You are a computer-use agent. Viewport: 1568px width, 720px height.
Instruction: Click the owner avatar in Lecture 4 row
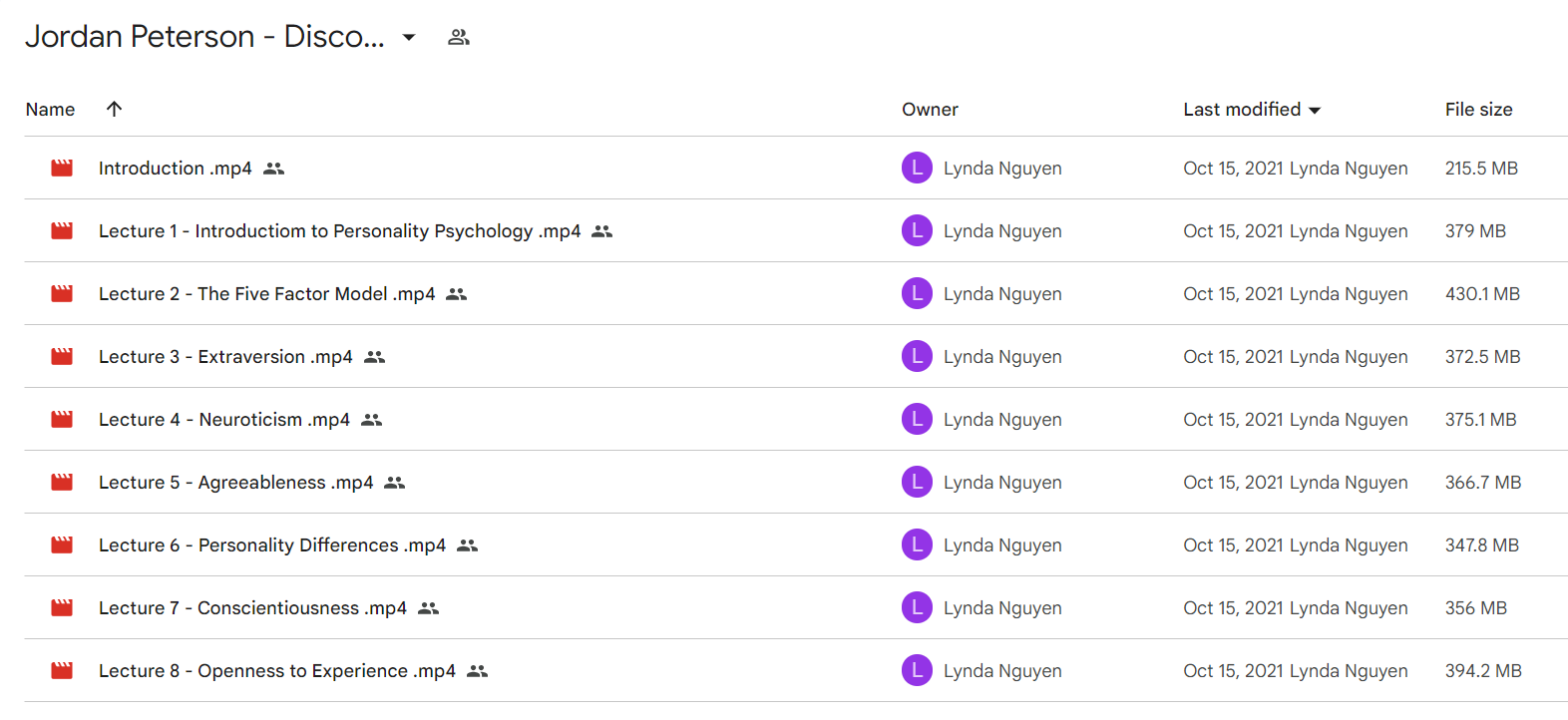click(917, 419)
